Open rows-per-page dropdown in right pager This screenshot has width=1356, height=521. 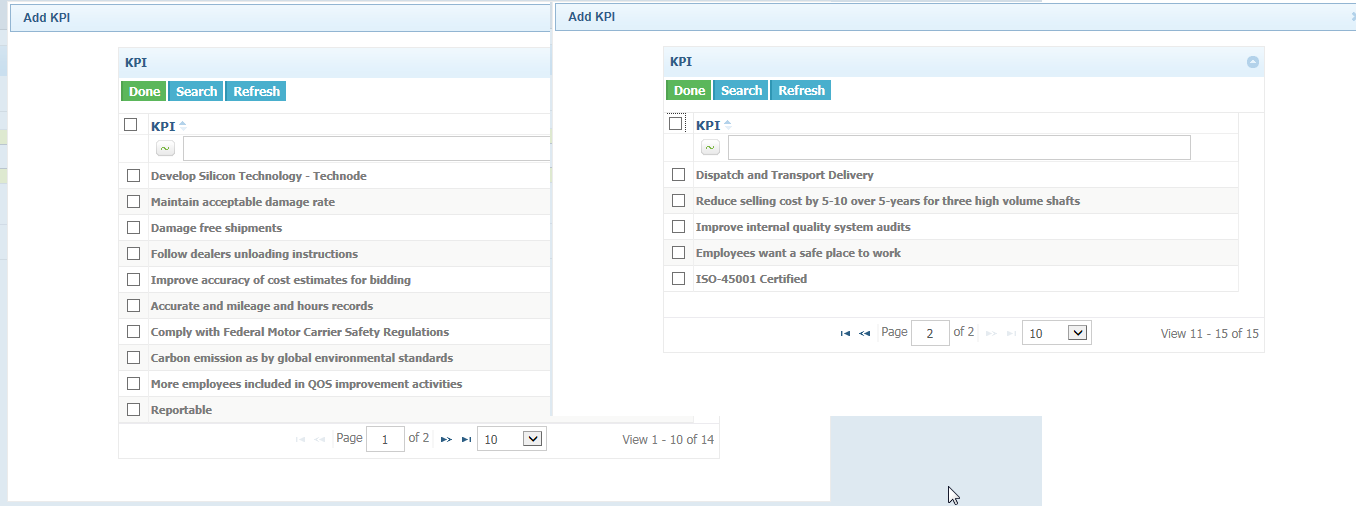(1057, 333)
